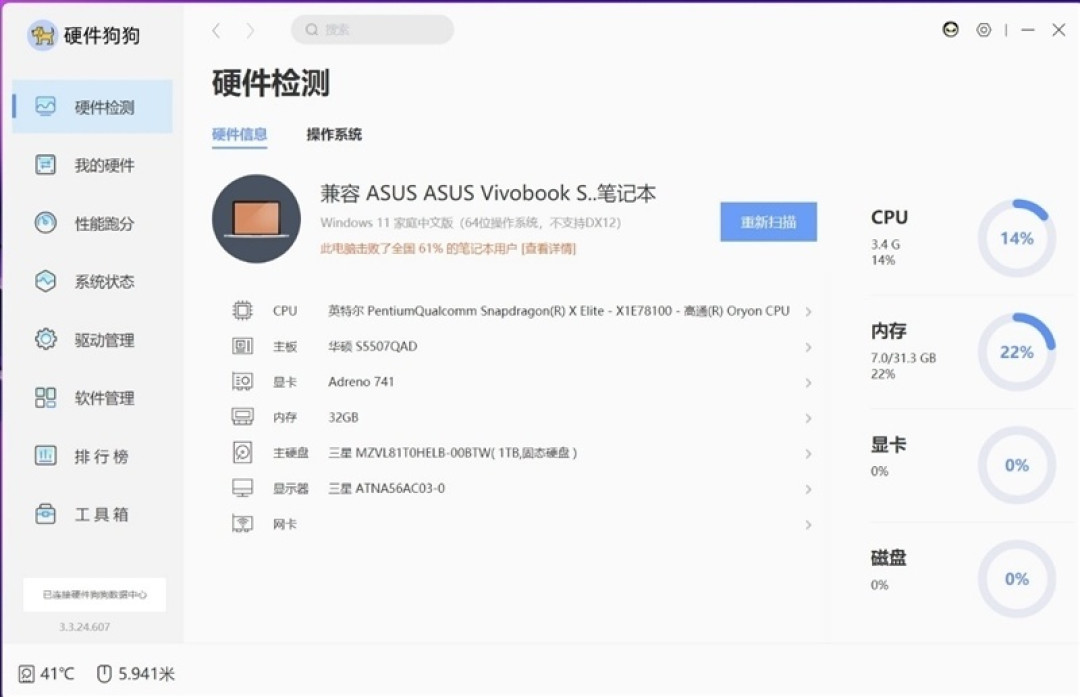The height and width of the screenshot is (697, 1080).
Task: Click the CPU chip icon in hardware list
Action: (x=242, y=311)
